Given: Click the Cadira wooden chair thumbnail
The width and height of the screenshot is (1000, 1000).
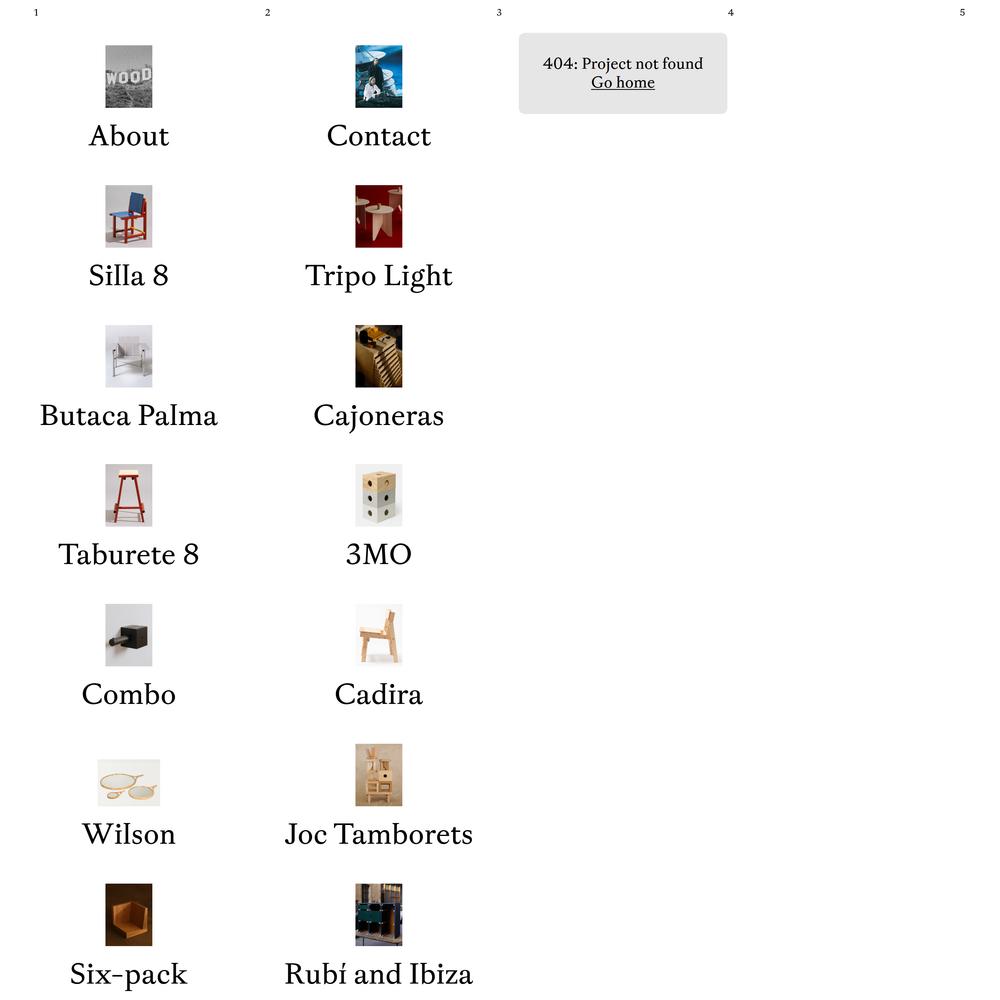Looking at the screenshot, I should point(379,635).
